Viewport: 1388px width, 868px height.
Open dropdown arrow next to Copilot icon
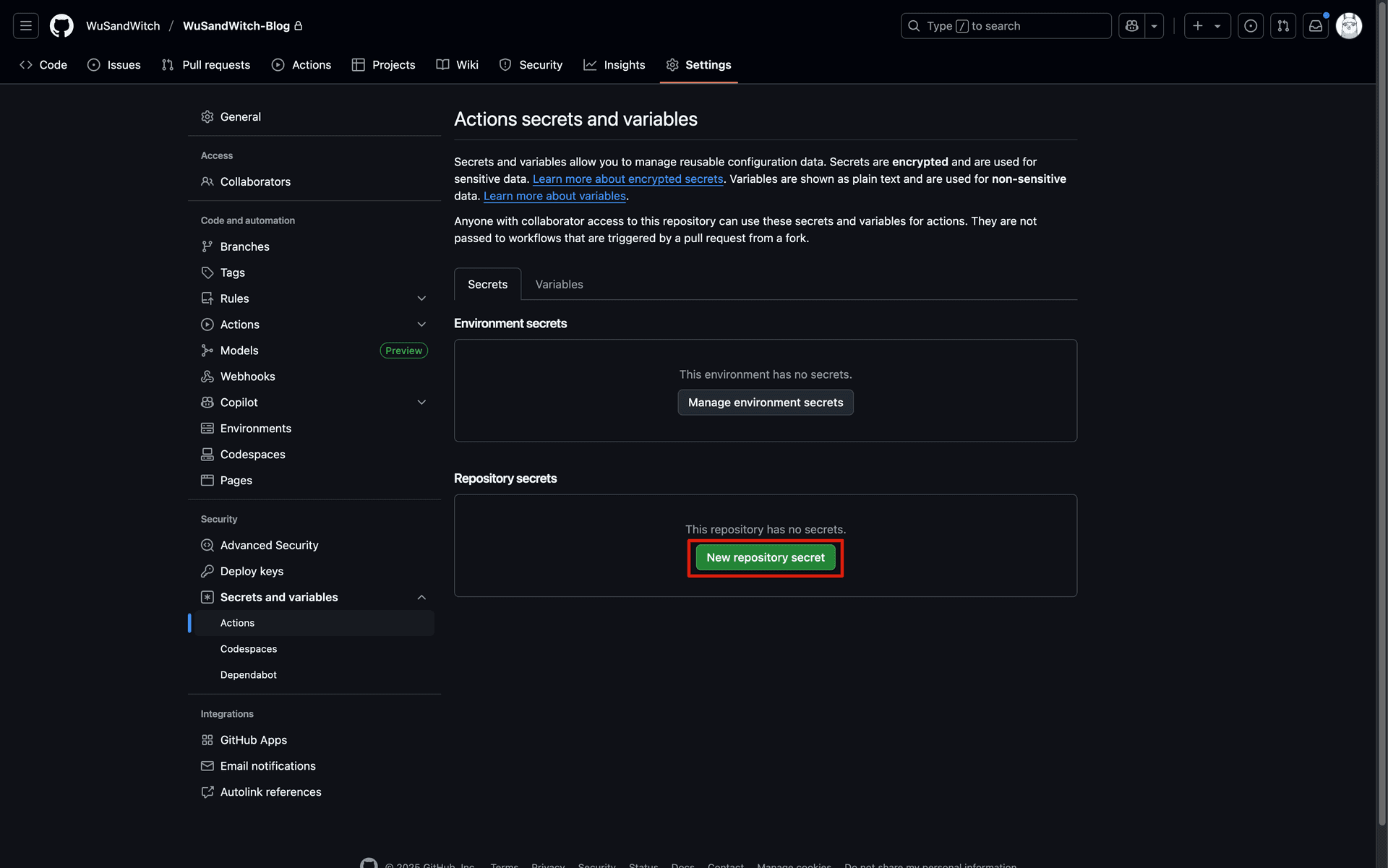(1154, 26)
